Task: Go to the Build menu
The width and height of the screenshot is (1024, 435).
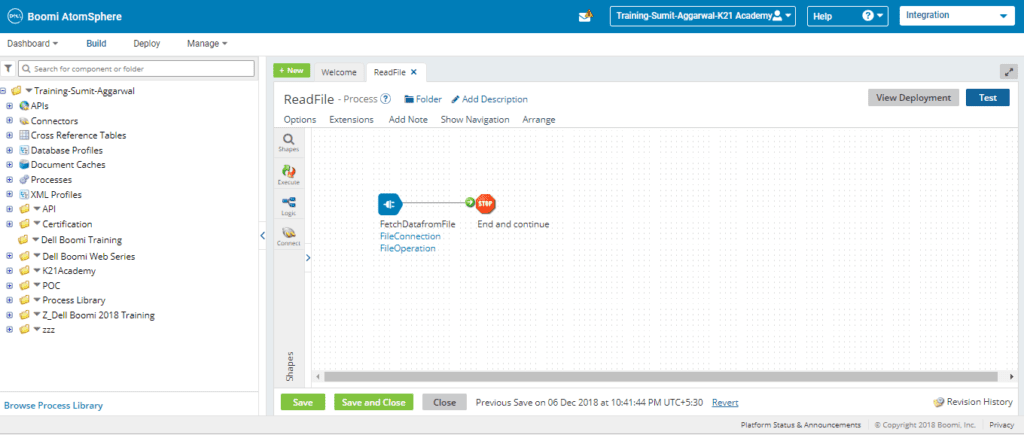Action: (96, 44)
